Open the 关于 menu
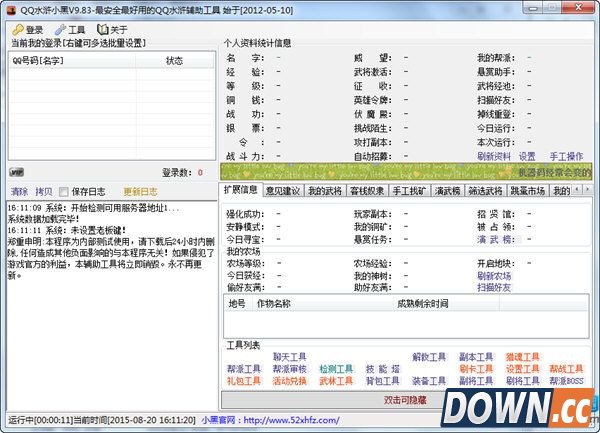The image size is (600, 433). (x=112, y=29)
